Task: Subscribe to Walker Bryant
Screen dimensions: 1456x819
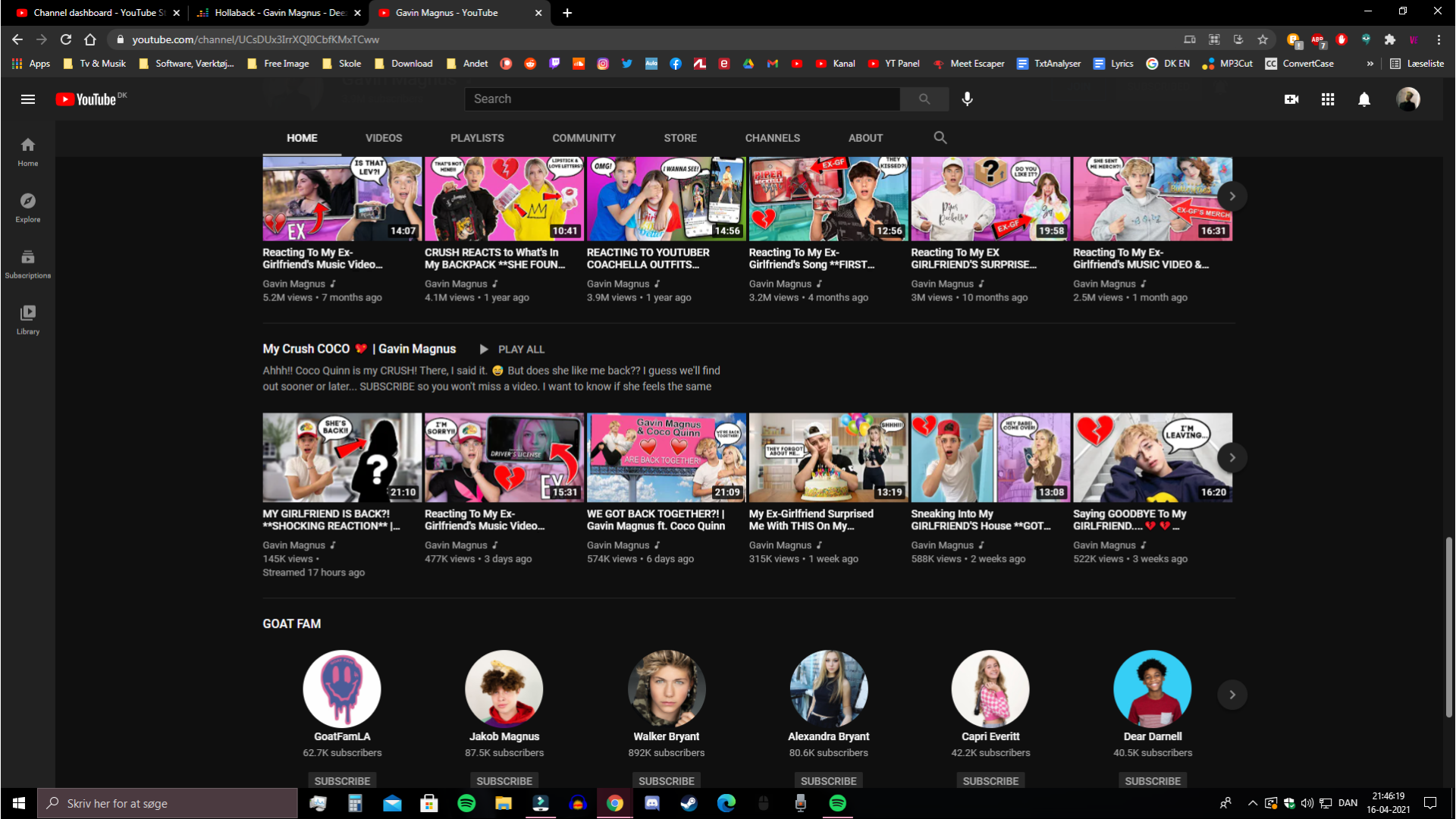Action: 667,780
